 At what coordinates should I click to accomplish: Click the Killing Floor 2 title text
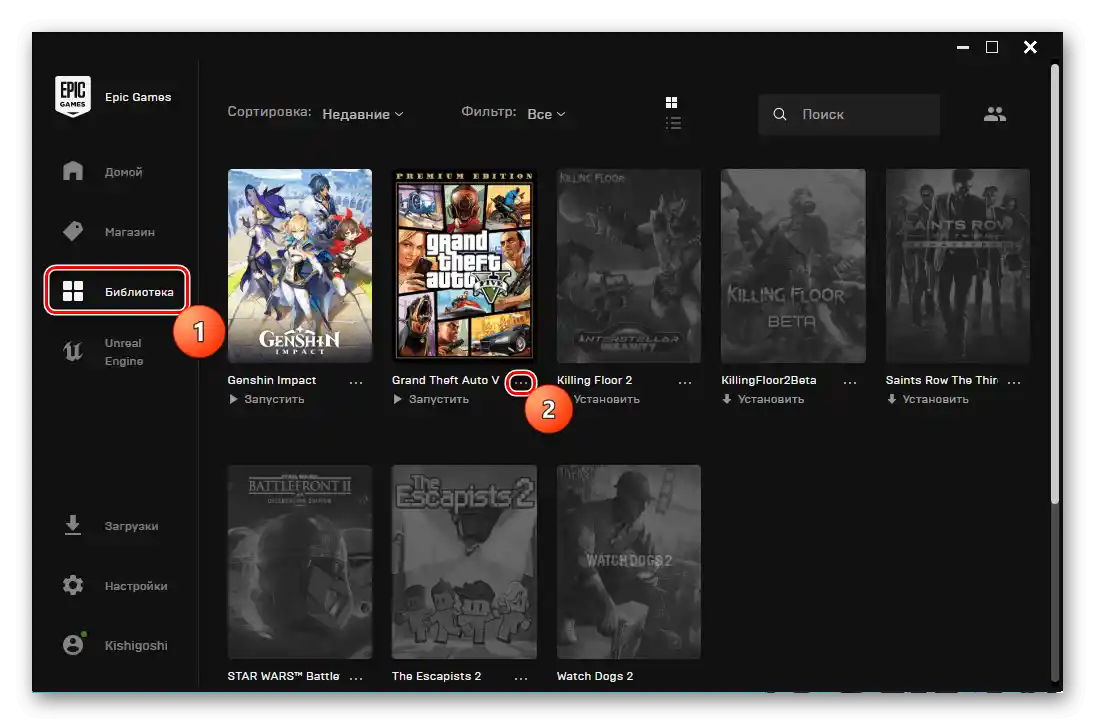594,380
